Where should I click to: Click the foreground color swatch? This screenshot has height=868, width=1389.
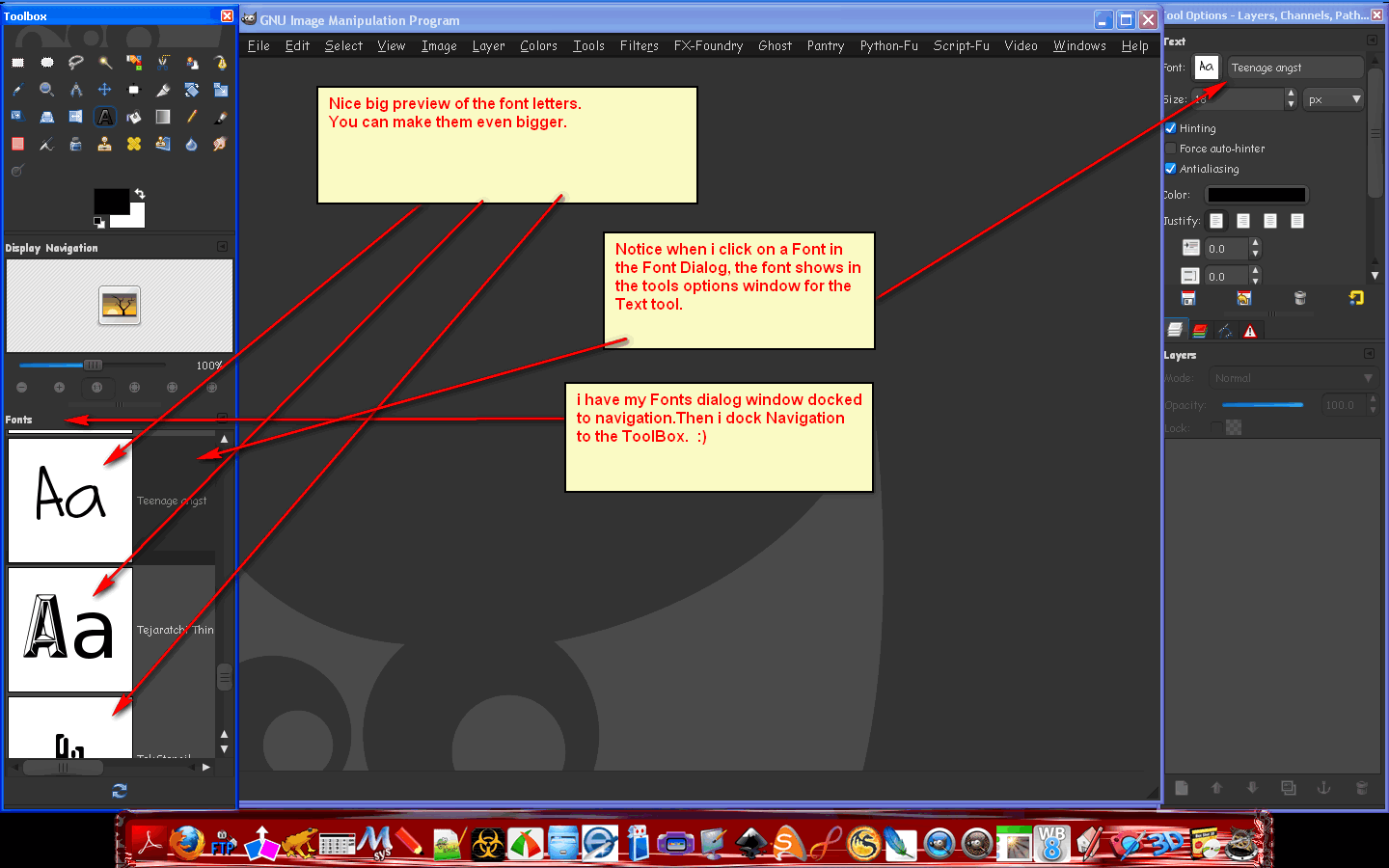coord(111,201)
